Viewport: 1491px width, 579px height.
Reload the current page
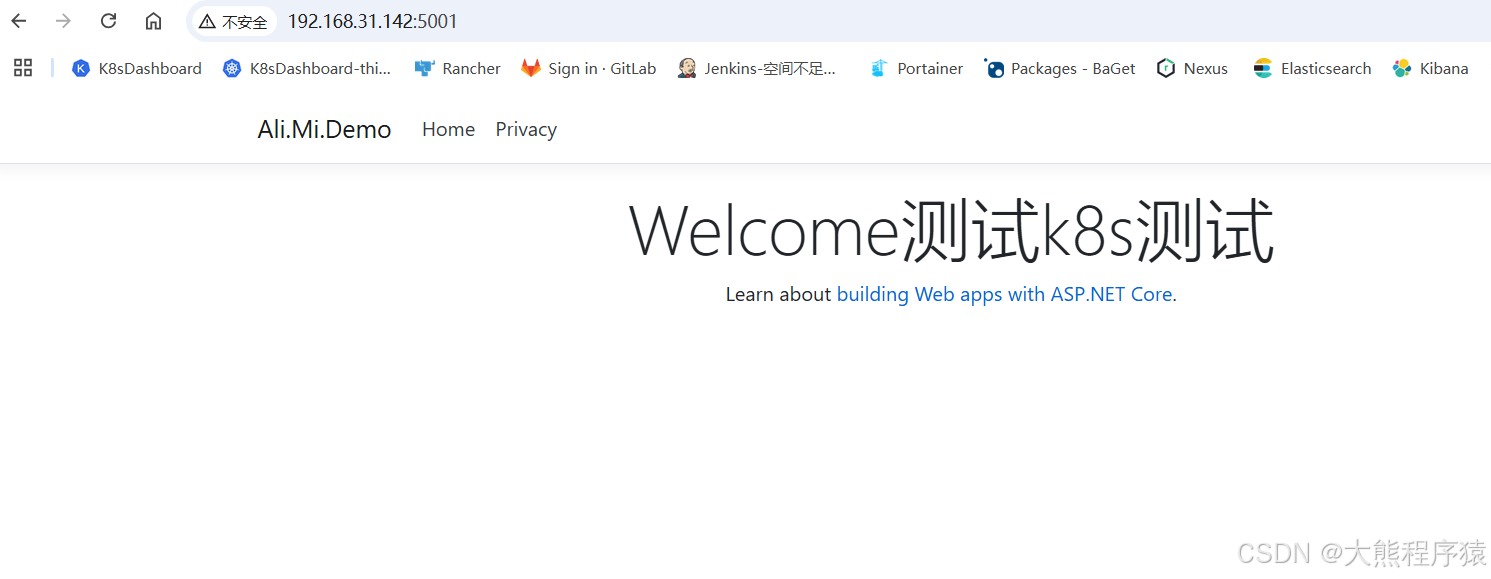(x=108, y=20)
